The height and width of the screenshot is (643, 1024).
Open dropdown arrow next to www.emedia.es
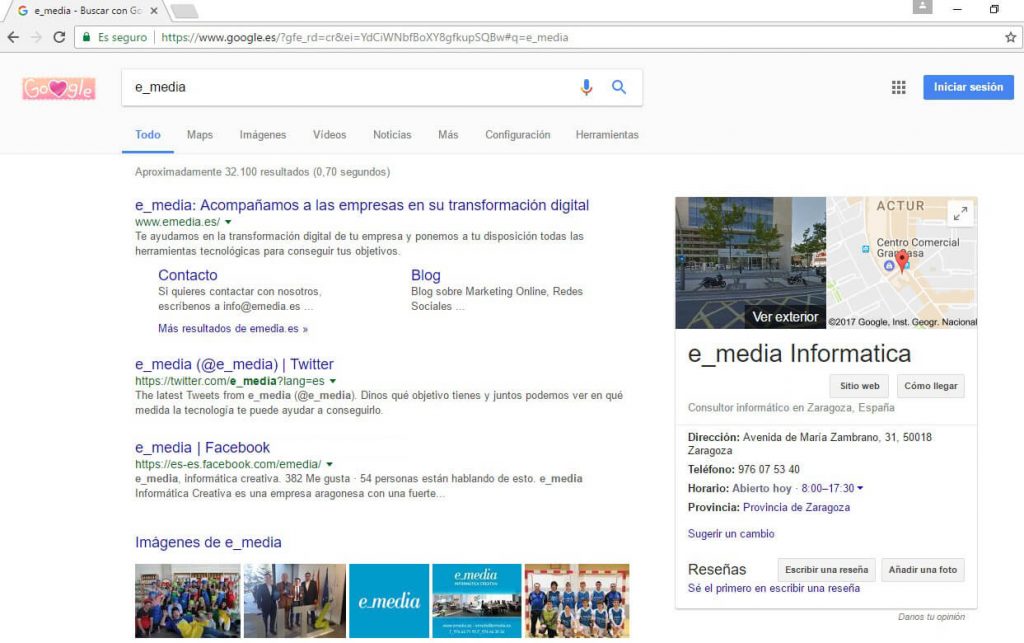point(228,222)
